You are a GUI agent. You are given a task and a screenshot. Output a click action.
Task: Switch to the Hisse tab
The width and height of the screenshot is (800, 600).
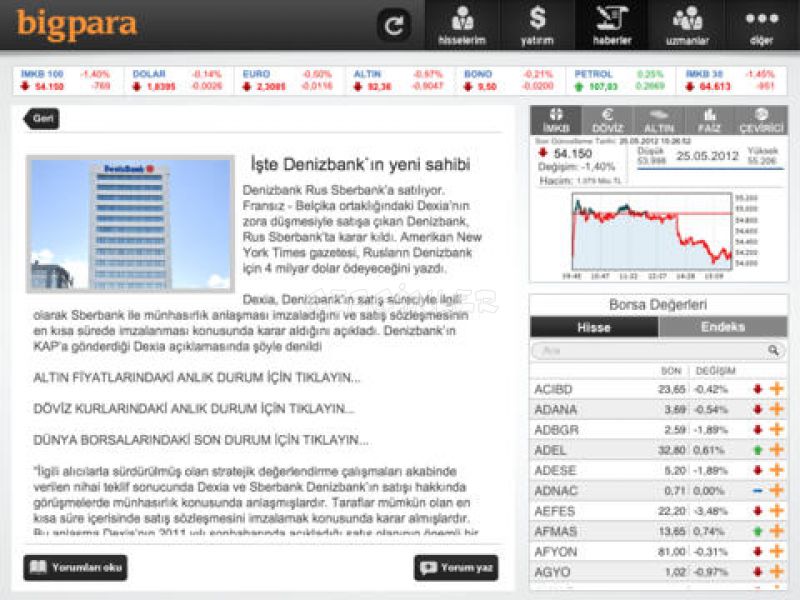(594, 327)
